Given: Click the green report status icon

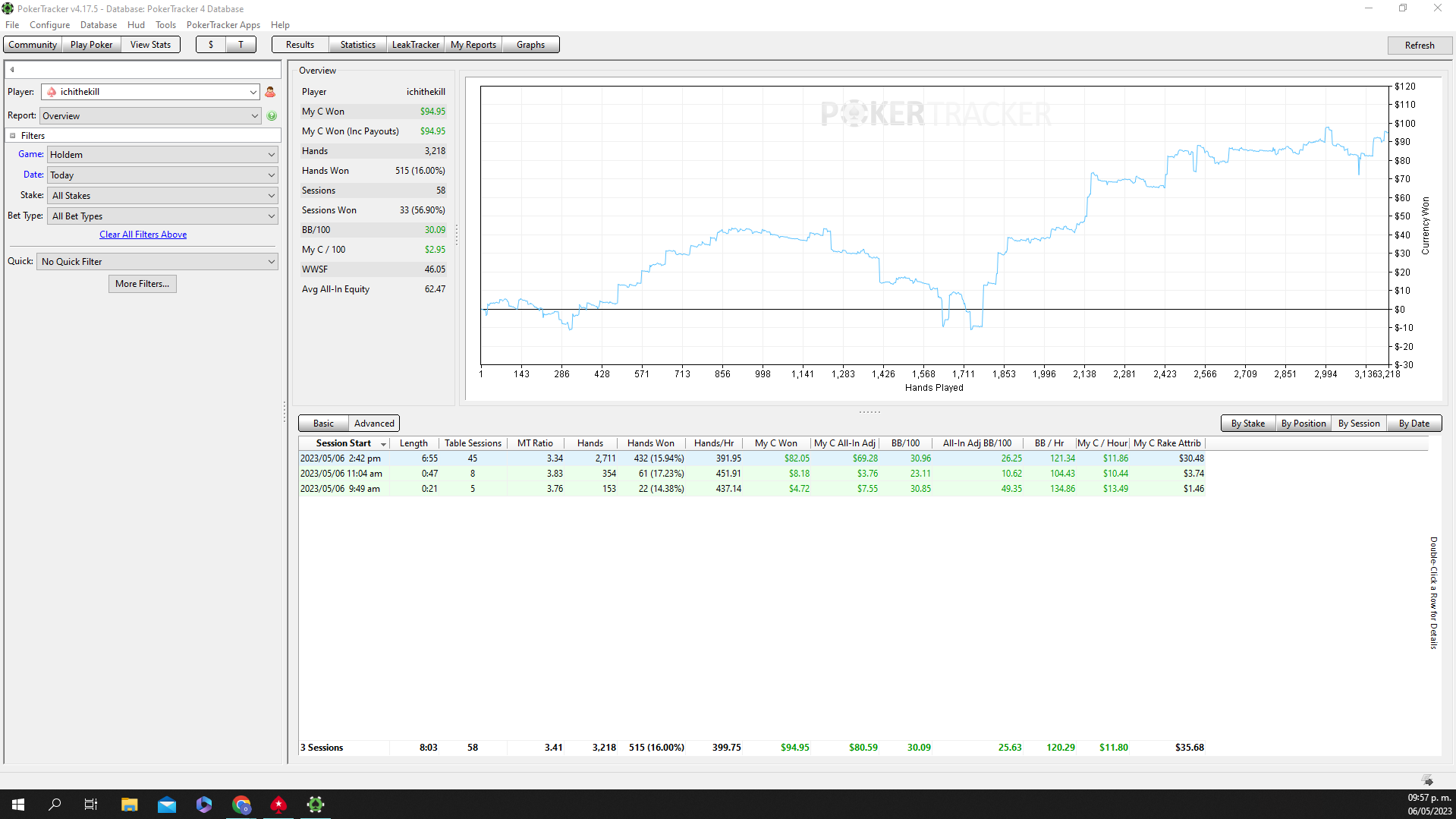Looking at the screenshot, I should tap(272, 116).
